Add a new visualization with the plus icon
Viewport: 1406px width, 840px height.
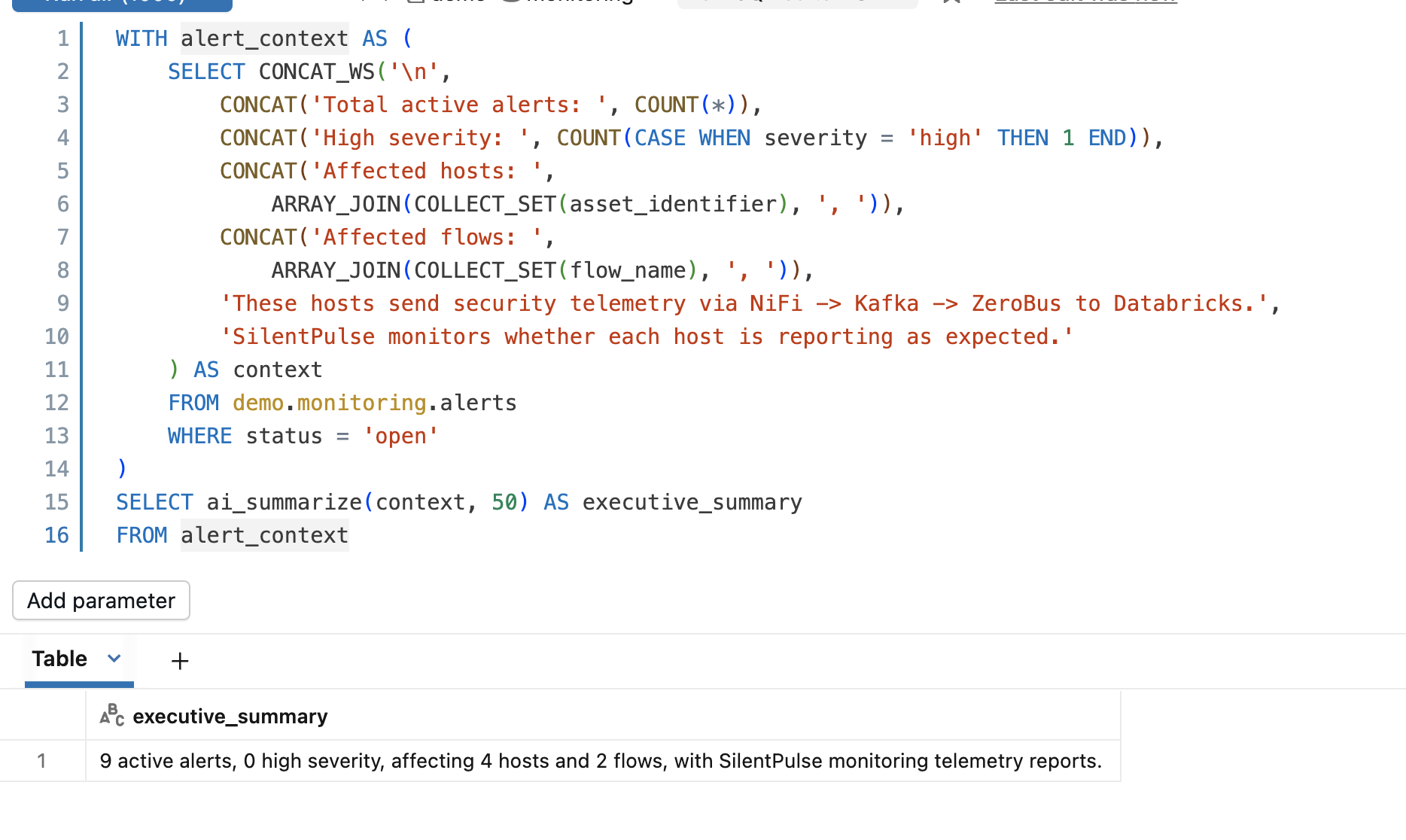tap(180, 661)
